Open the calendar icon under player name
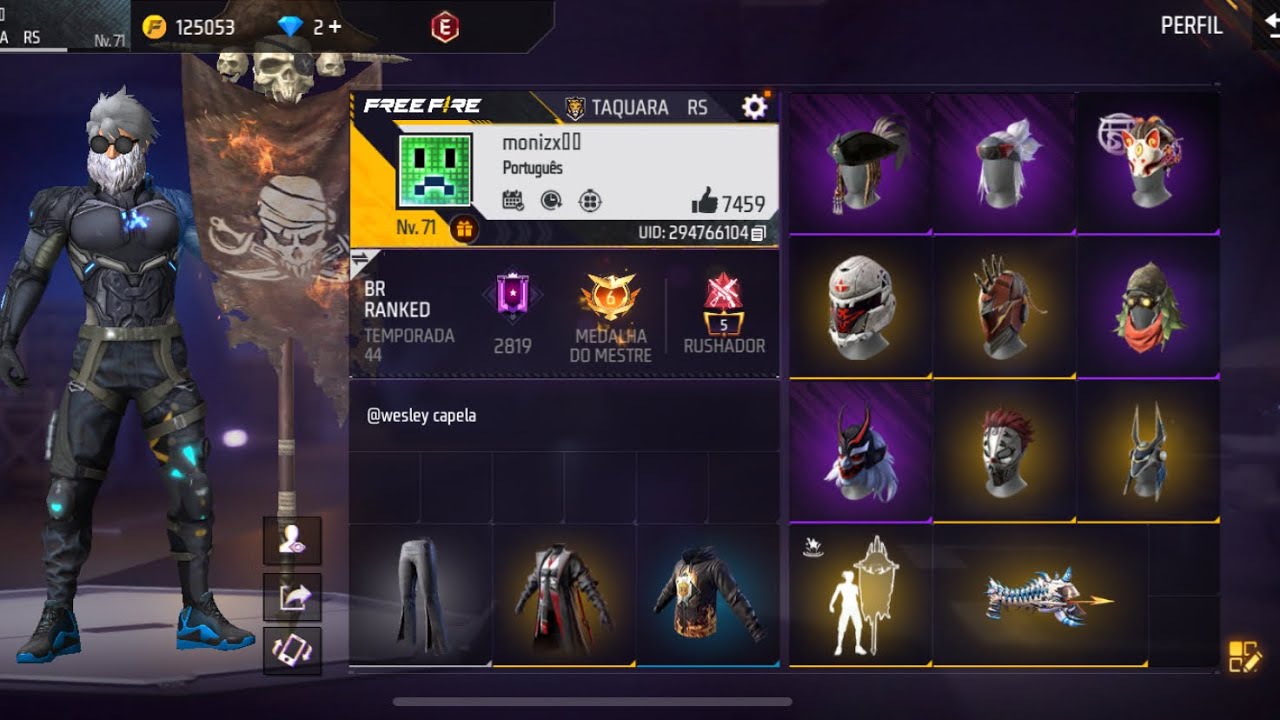Viewport: 1280px width, 720px height. [513, 201]
